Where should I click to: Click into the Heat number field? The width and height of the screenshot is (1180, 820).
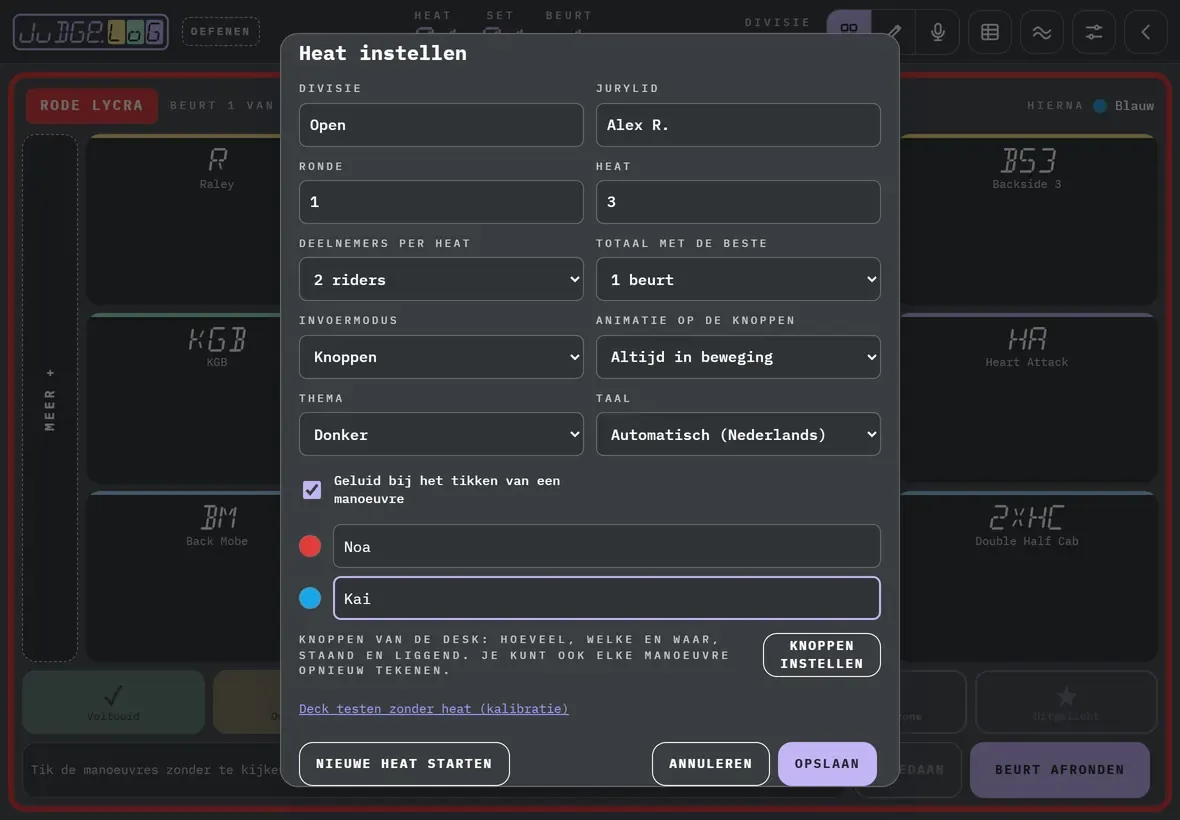(x=738, y=202)
